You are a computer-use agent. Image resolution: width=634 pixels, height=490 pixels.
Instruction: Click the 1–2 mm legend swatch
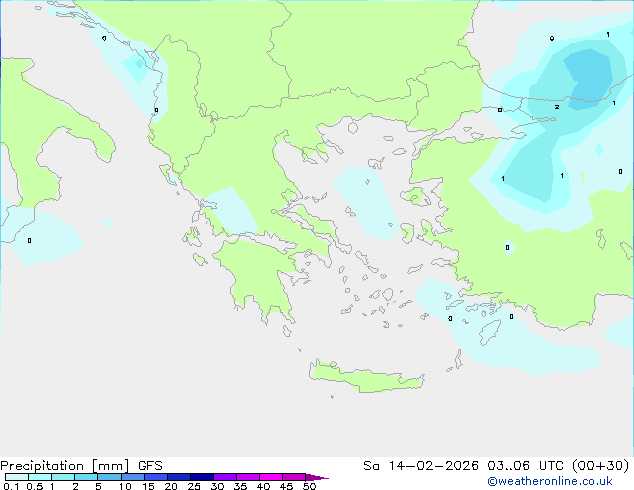(63, 477)
